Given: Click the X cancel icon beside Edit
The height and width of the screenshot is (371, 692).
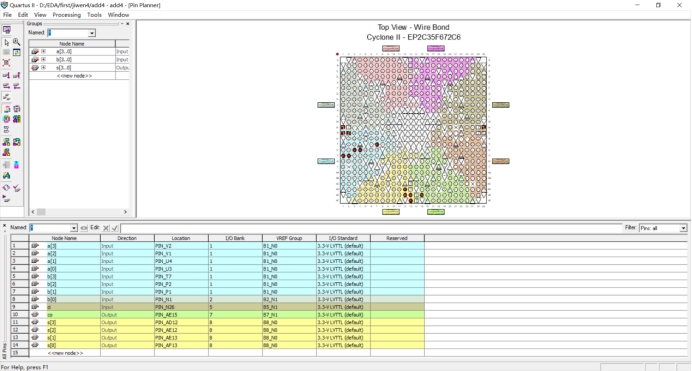Looking at the screenshot, I should click(x=106, y=228).
